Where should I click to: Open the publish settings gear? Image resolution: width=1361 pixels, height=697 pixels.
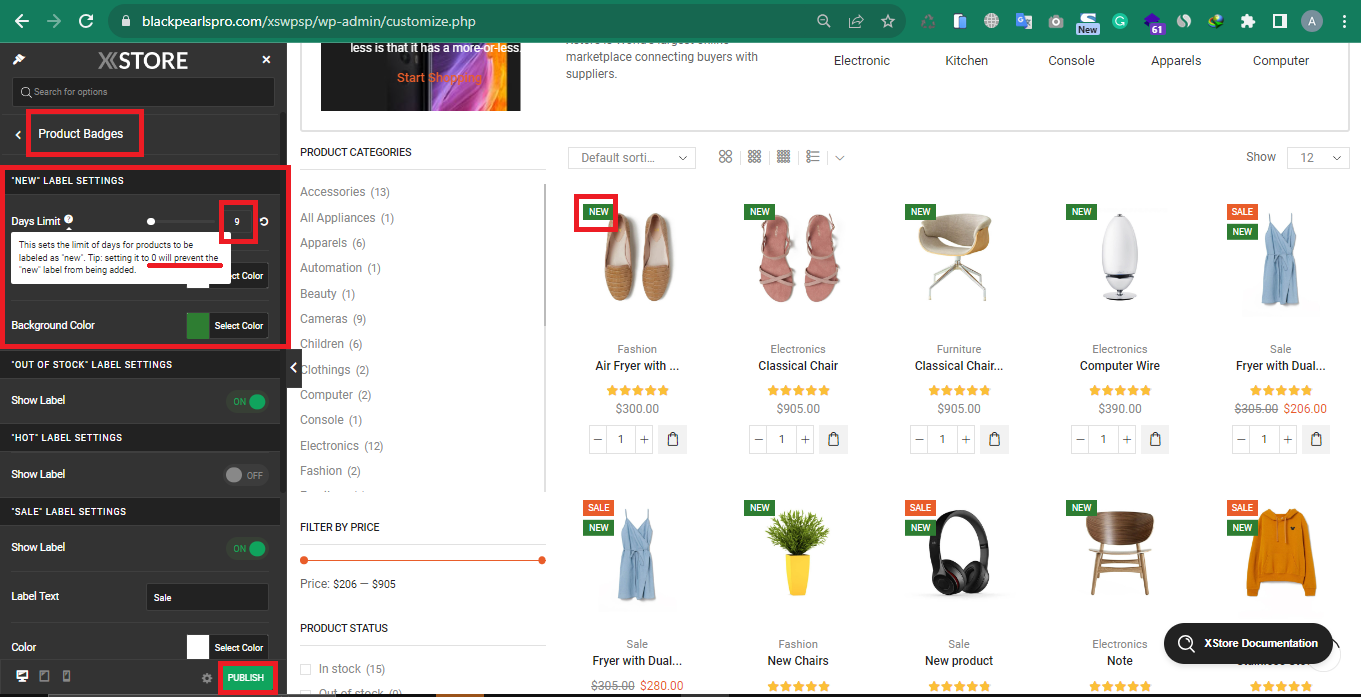pos(207,678)
